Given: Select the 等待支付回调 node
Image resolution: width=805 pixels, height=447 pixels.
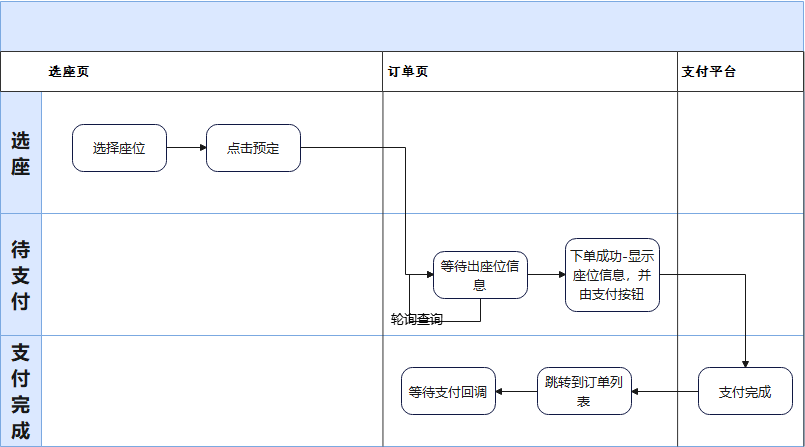Looking at the screenshot, I should point(448,391).
